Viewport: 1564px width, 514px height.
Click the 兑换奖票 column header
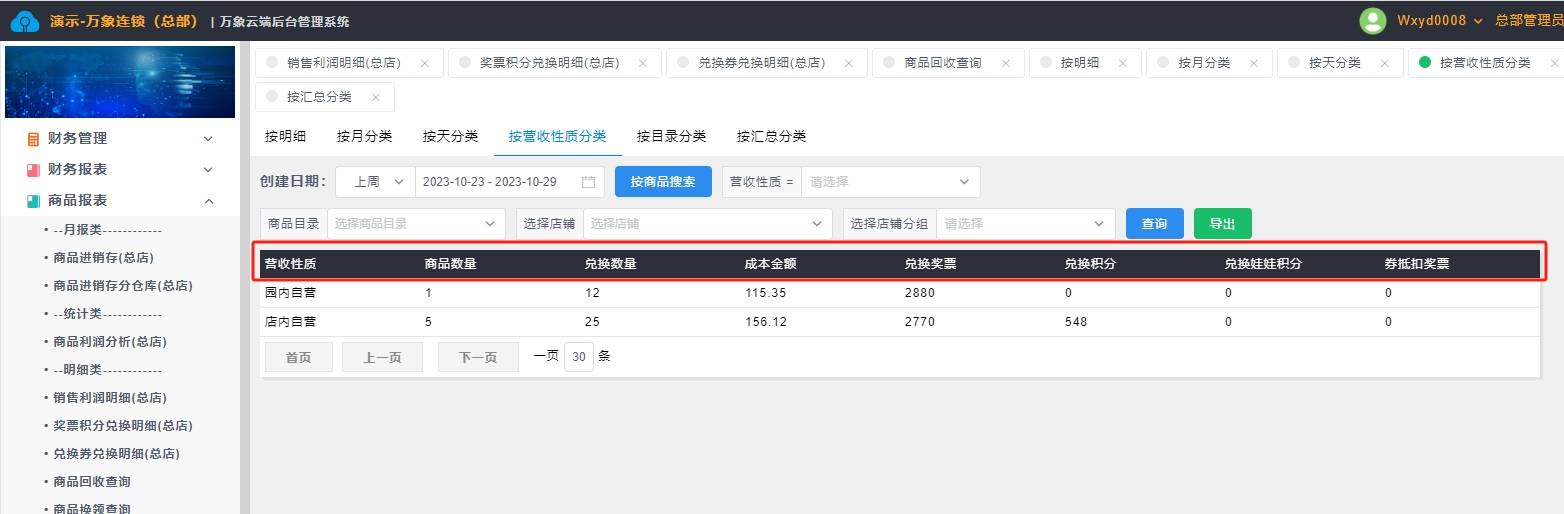pos(931,265)
